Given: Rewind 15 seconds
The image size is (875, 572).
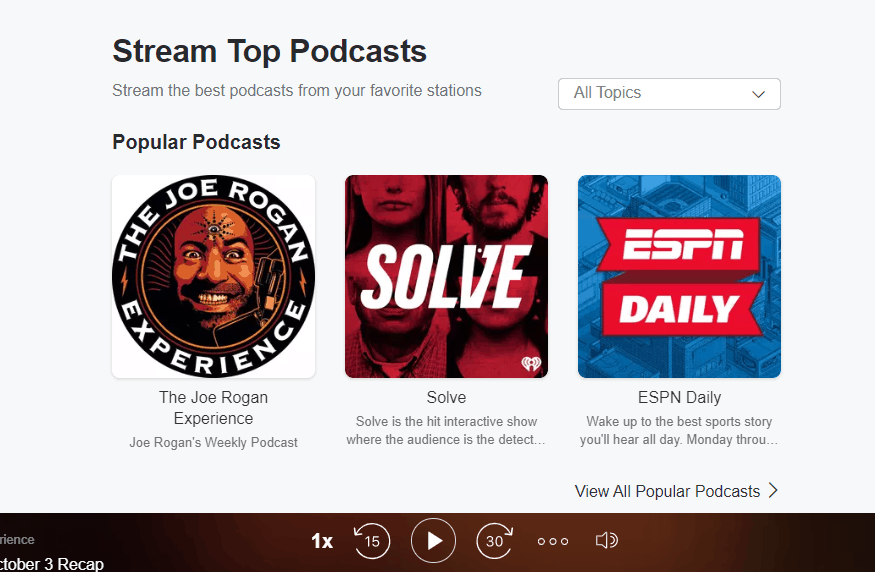Looking at the screenshot, I should pos(372,541).
